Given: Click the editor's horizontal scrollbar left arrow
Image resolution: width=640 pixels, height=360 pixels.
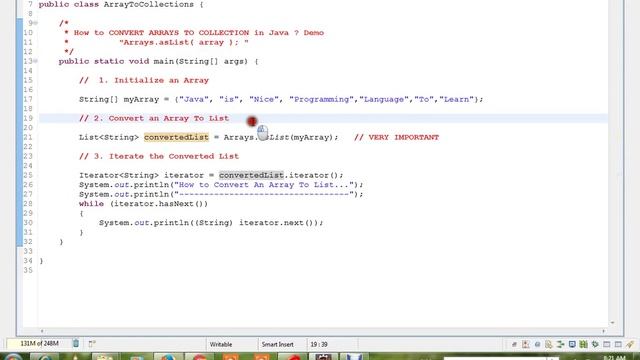Looking at the screenshot, I should click(42, 331).
